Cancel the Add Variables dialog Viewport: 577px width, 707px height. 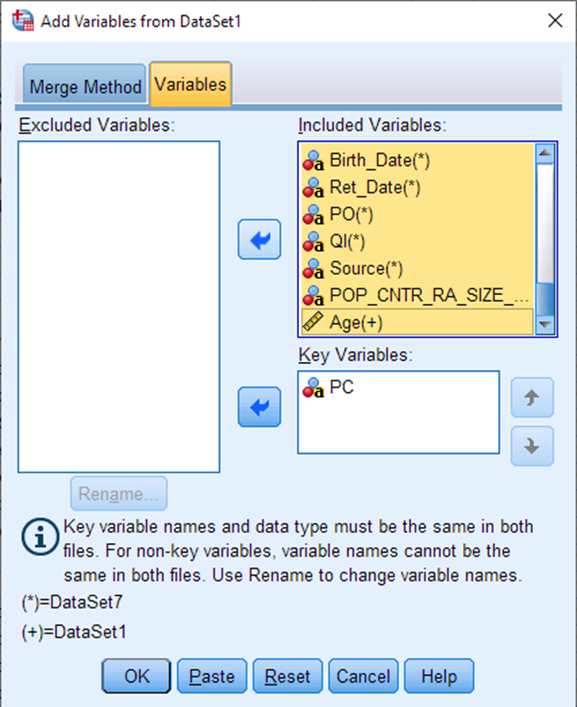[x=363, y=676]
